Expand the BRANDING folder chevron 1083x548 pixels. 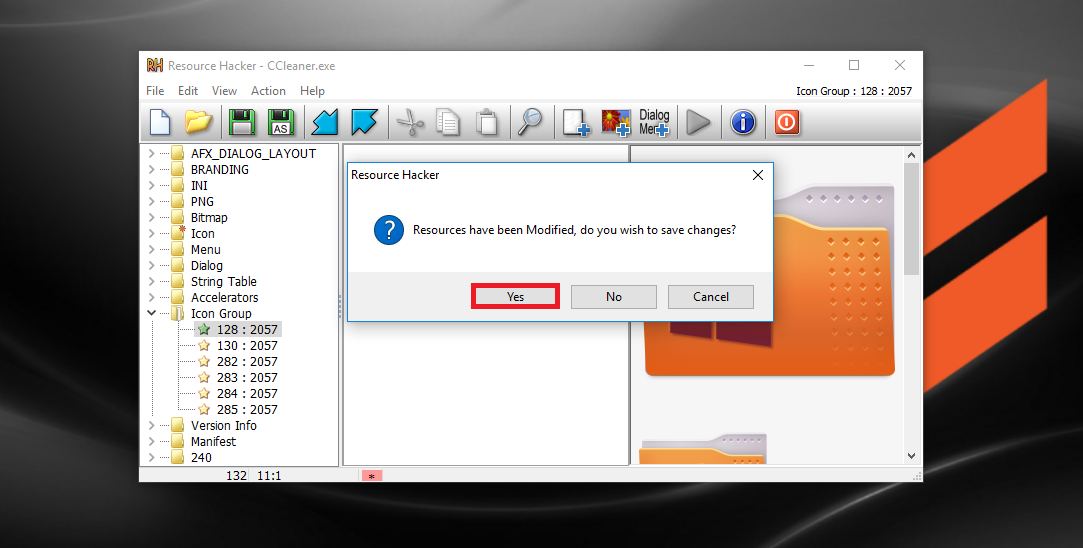coord(151,169)
